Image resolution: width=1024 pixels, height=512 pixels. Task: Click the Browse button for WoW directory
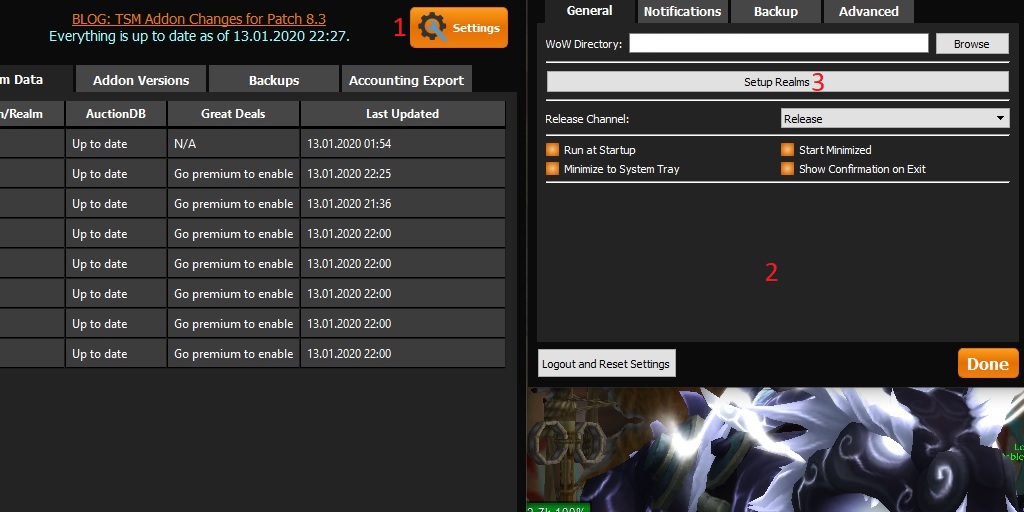pos(971,44)
